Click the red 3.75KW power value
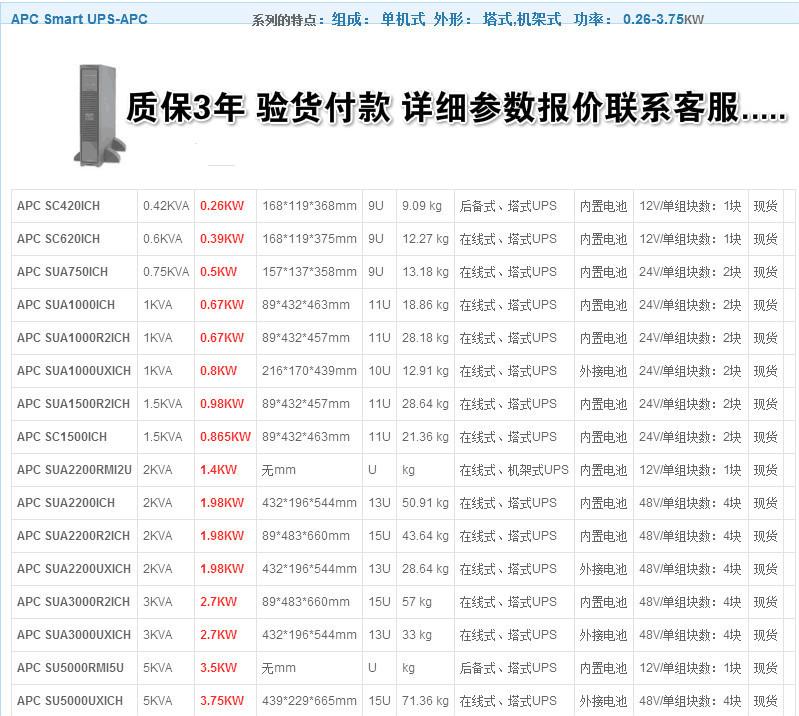799x716 pixels. click(x=221, y=701)
